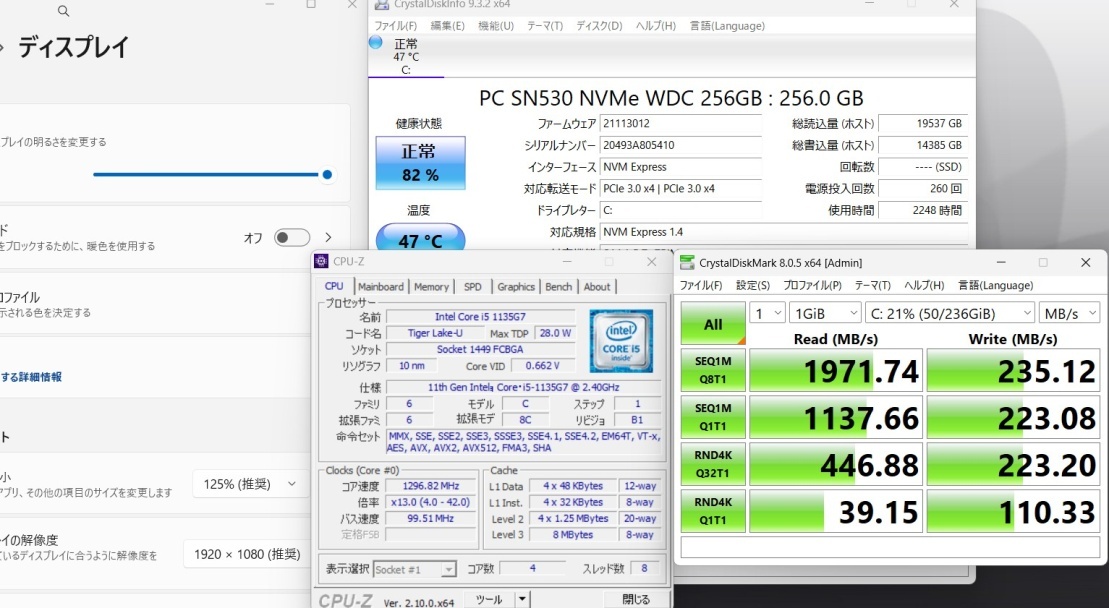This screenshot has width=1109, height=608.
Task: Select the blue C: drive status orb
Action: [x=376, y=42]
